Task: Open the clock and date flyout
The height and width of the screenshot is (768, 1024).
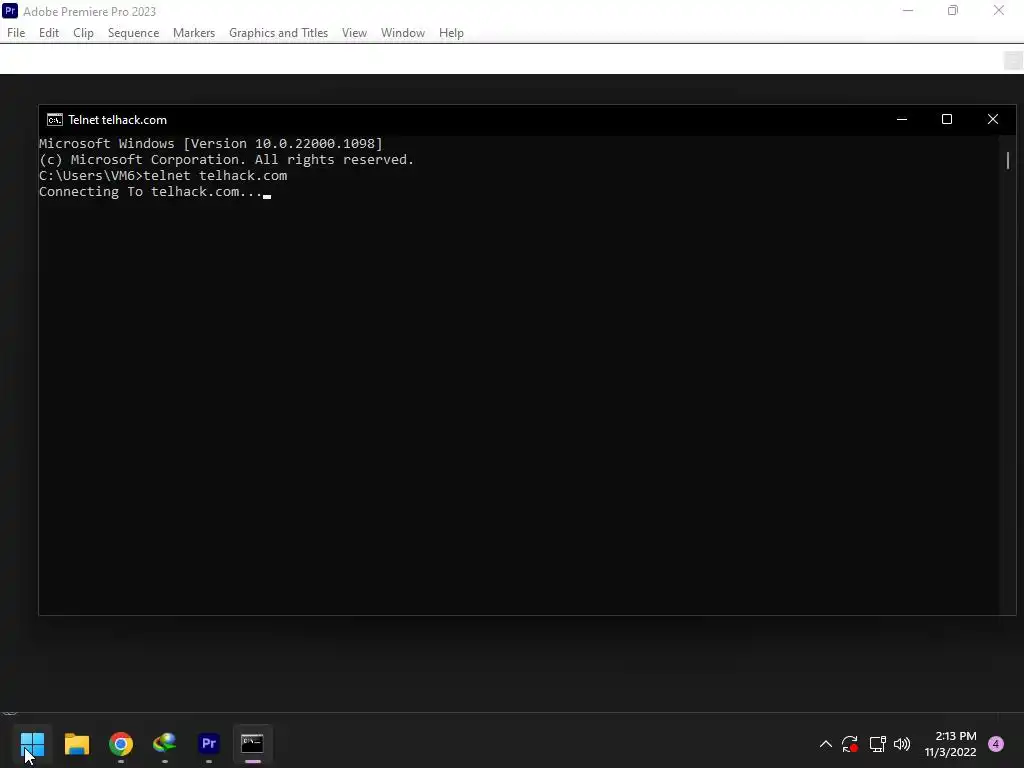Action: click(x=951, y=744)
